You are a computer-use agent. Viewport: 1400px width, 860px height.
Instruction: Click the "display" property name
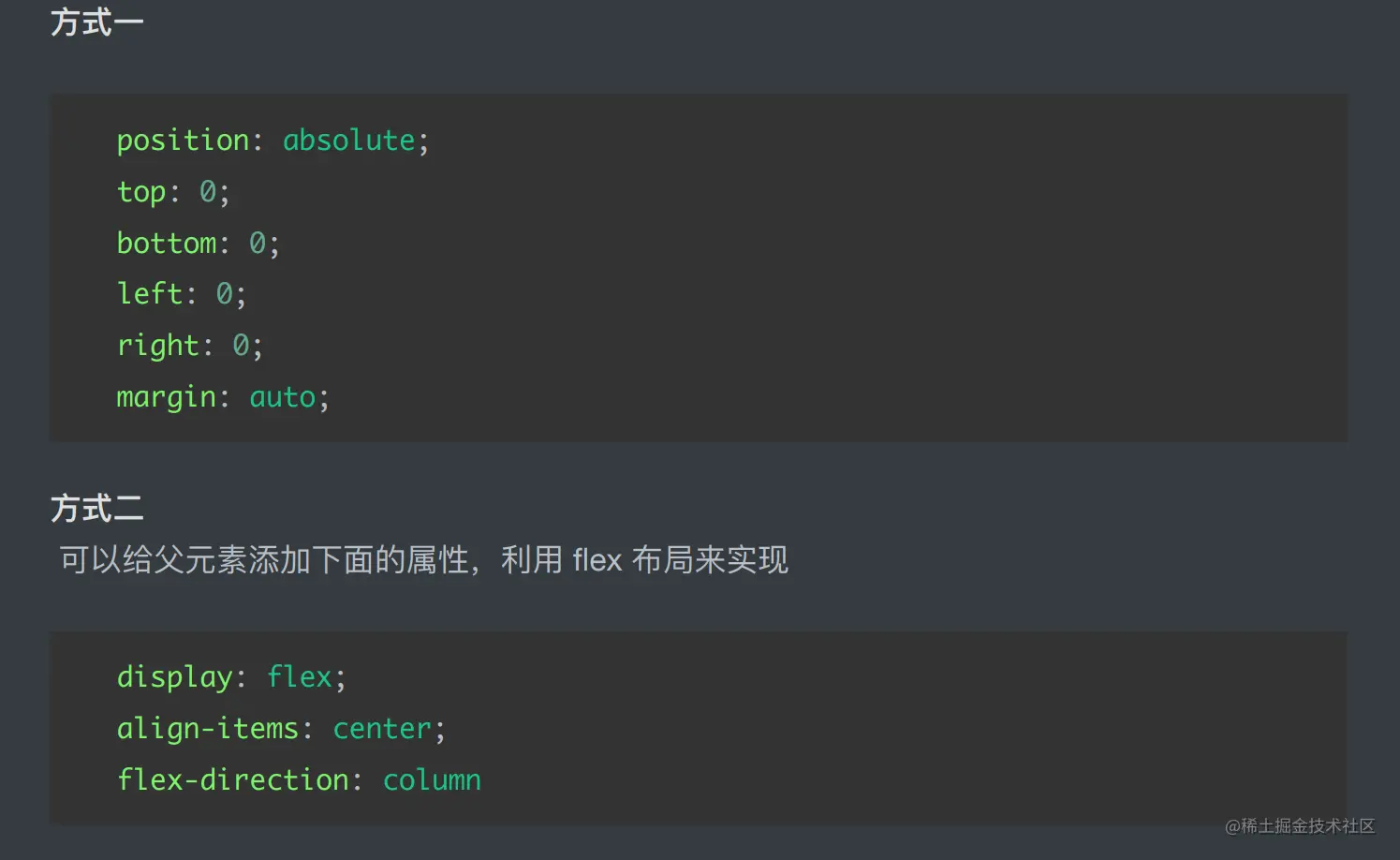click(x=174, y=677)
